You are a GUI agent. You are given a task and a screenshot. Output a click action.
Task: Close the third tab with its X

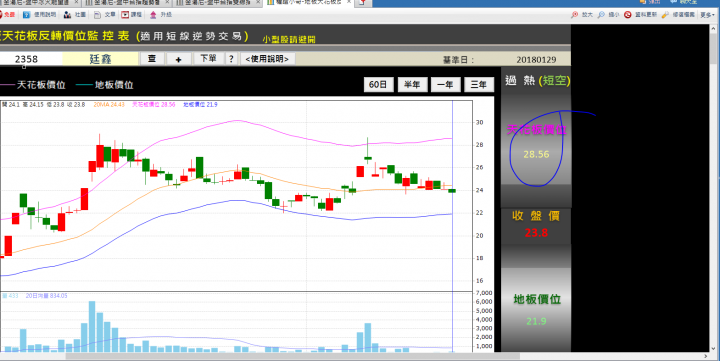pyautogui.click(x=258, y=3)
